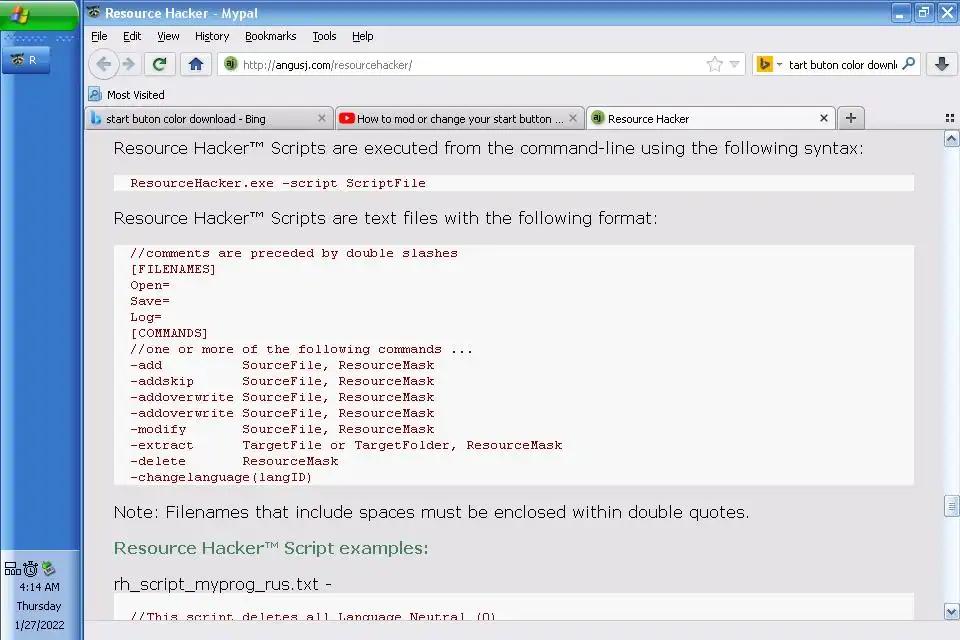Open the Help menu
The image size is (960, 640).
pos(362,36)
